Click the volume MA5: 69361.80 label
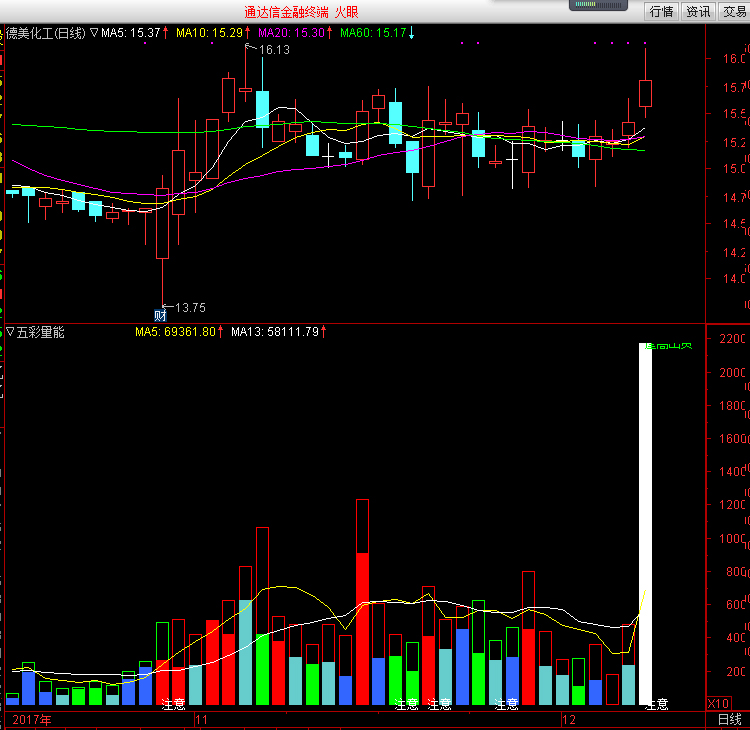The height and width of the screenshot is (730, 750). [175, 332]
